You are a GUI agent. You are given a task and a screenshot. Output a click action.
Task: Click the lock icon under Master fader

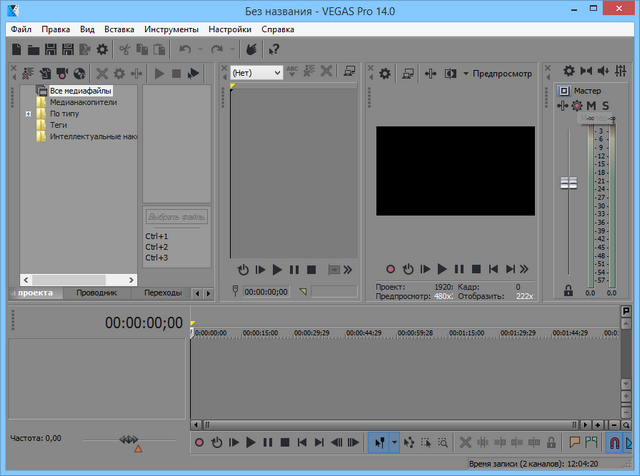568,291
